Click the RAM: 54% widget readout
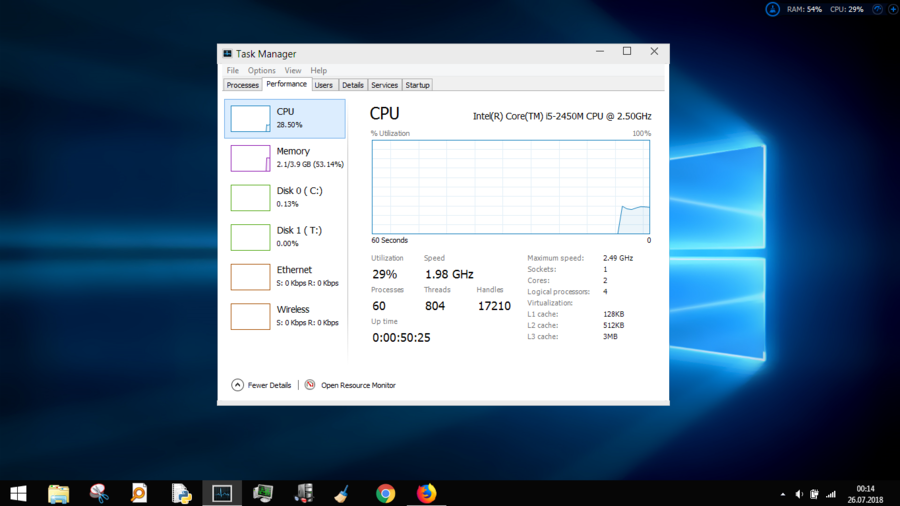 click(x=804, y=10)
